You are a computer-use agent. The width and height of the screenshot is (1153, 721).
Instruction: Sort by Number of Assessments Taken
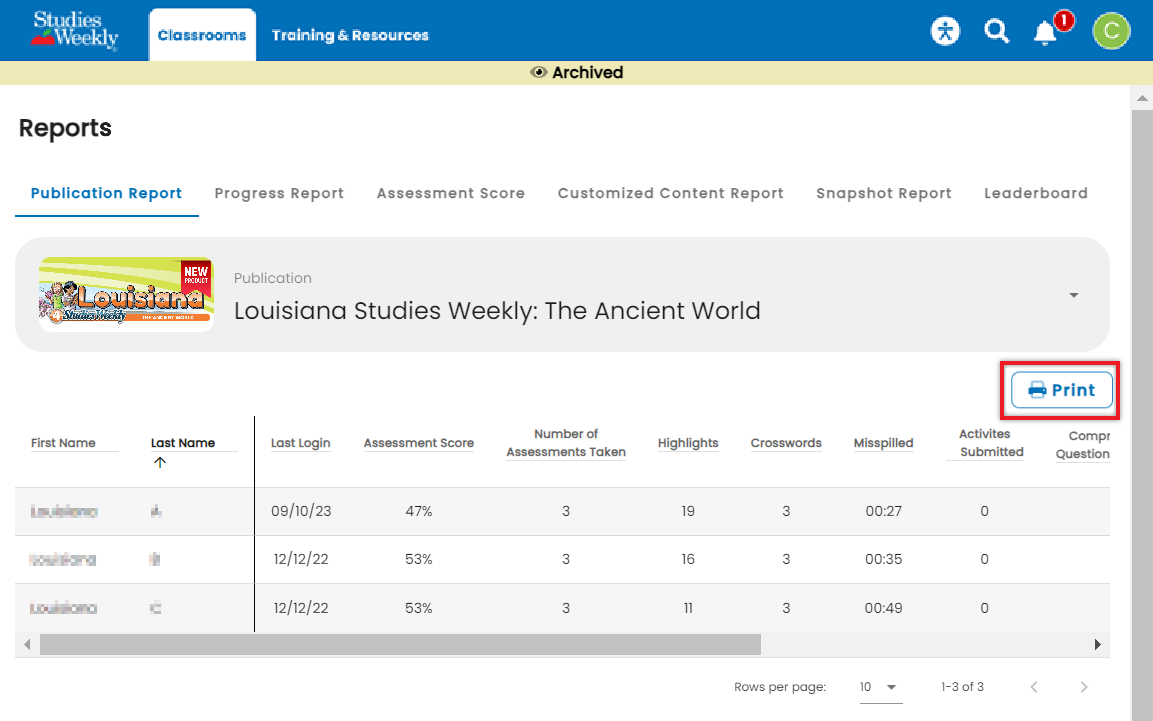point(566,443)
